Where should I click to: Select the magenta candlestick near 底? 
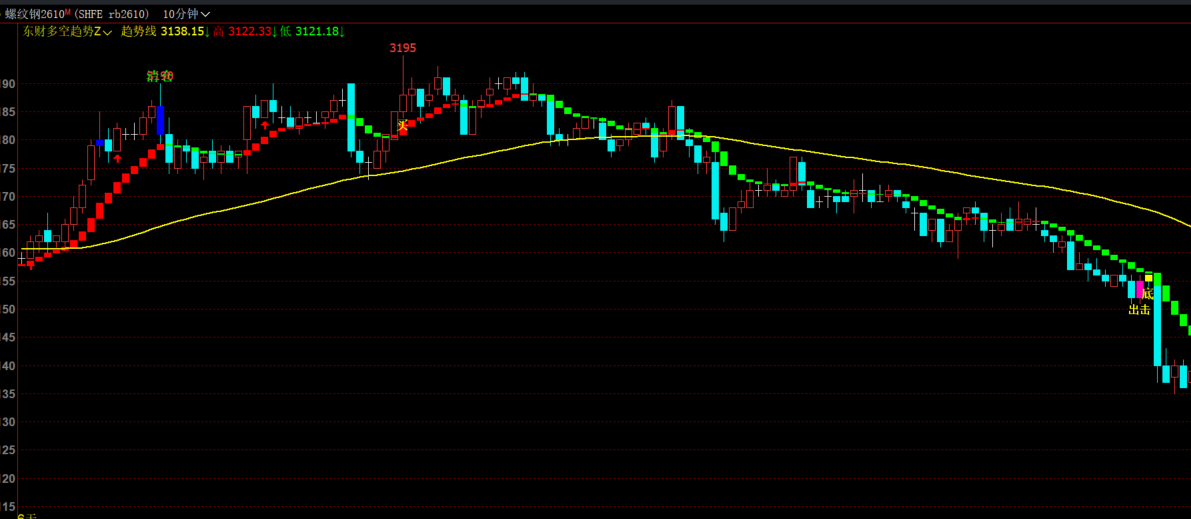[x=1139, y=289]
